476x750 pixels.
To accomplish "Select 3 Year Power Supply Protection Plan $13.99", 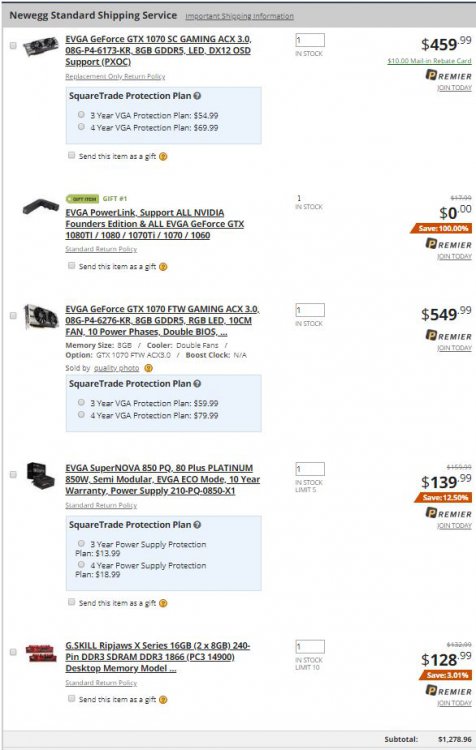I will click(x=81, y=543).
